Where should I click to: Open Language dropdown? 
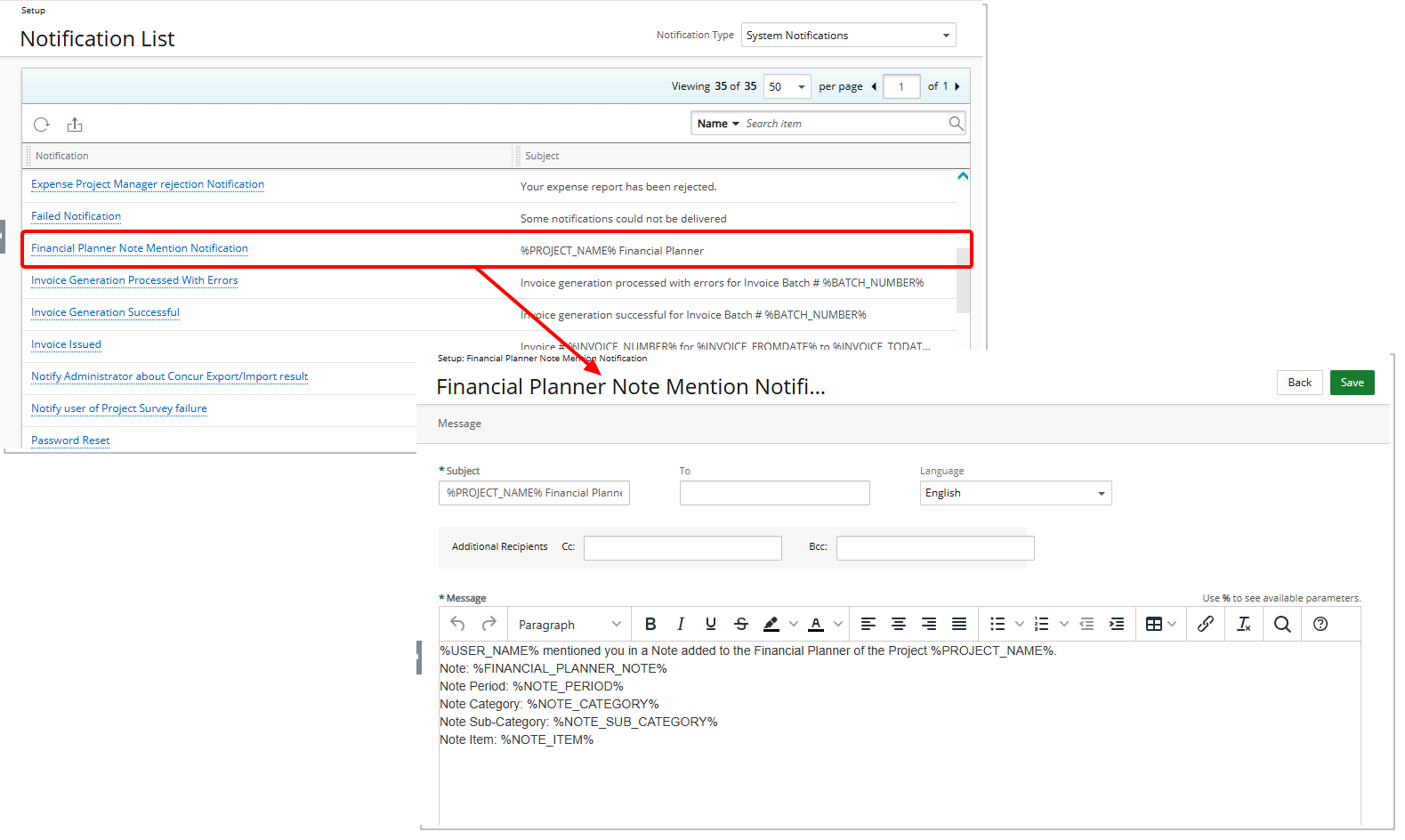[x=1015, y=493]
